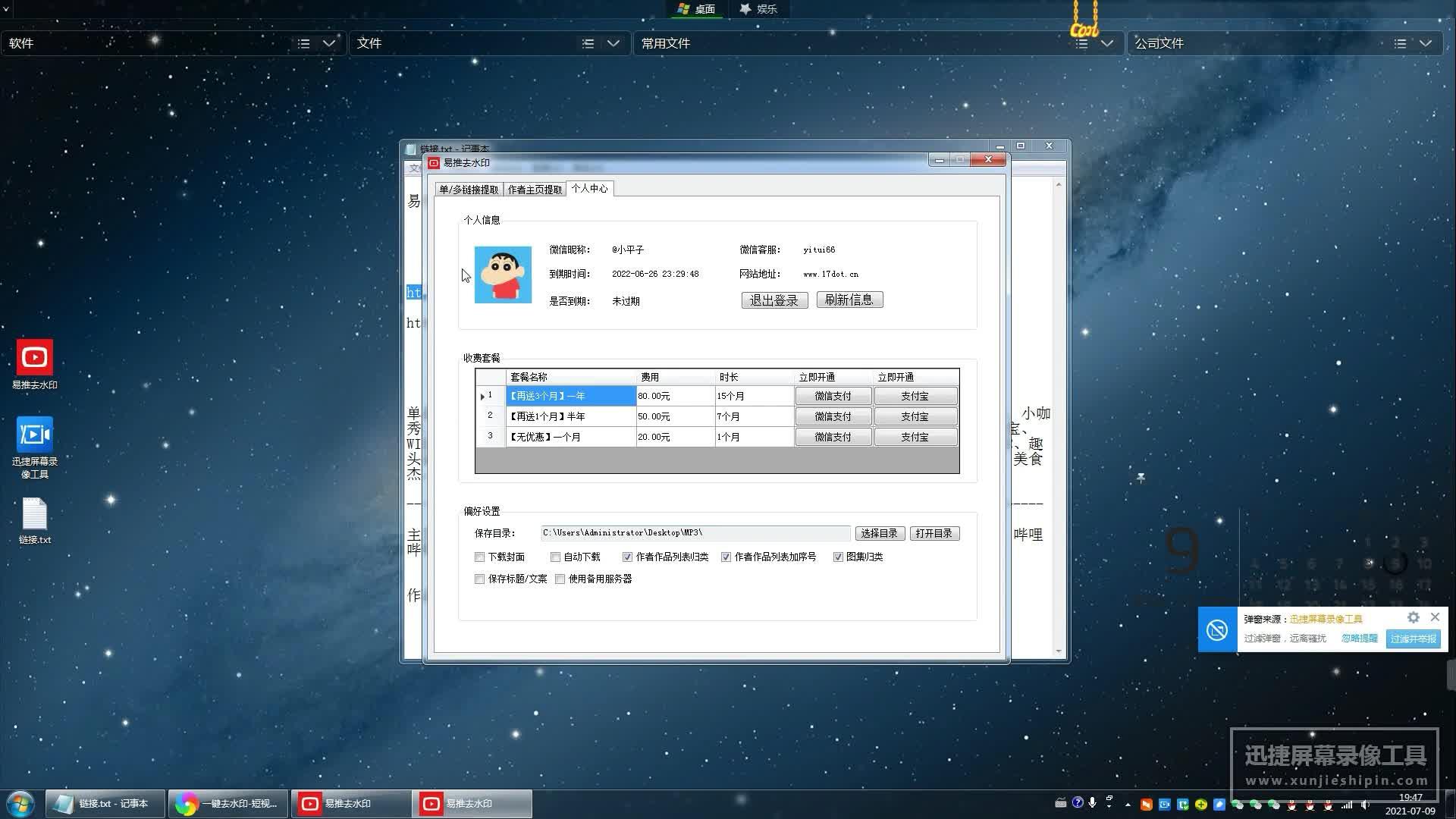The image size is (1456, 819).
Task: Toggle 下载封面 checkbox
Action: (x=479, y=557)
